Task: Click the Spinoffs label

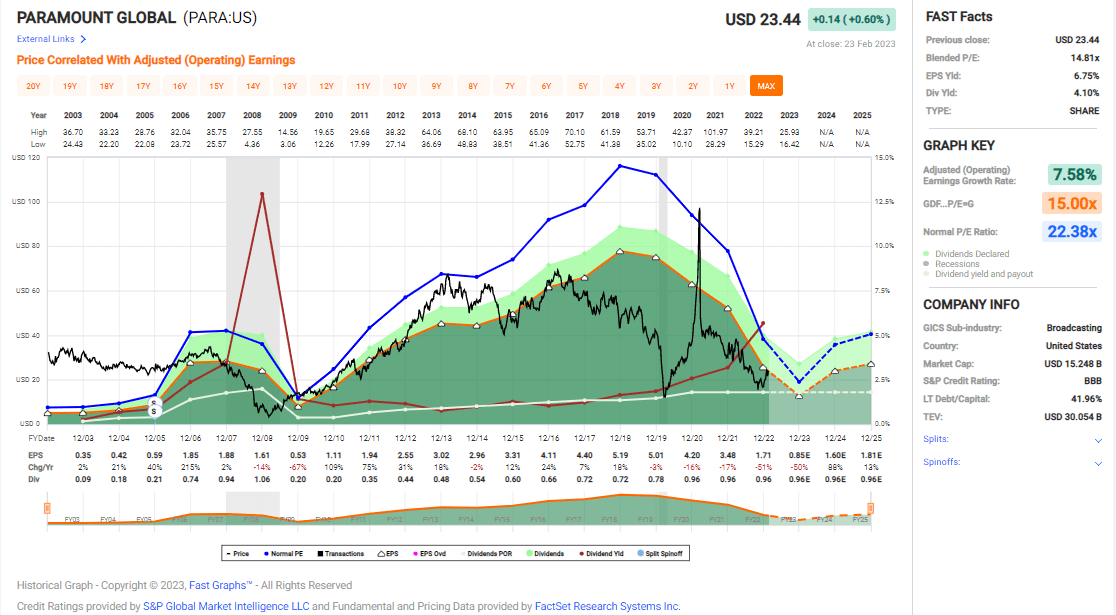Action: [x=942, y=462]
